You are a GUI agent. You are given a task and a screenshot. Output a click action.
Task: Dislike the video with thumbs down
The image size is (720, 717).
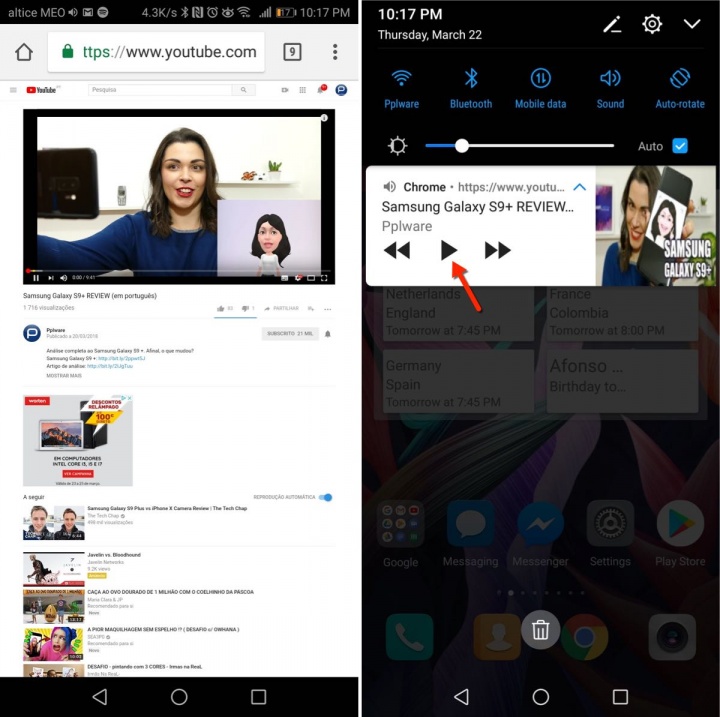(x=248, y=309)
